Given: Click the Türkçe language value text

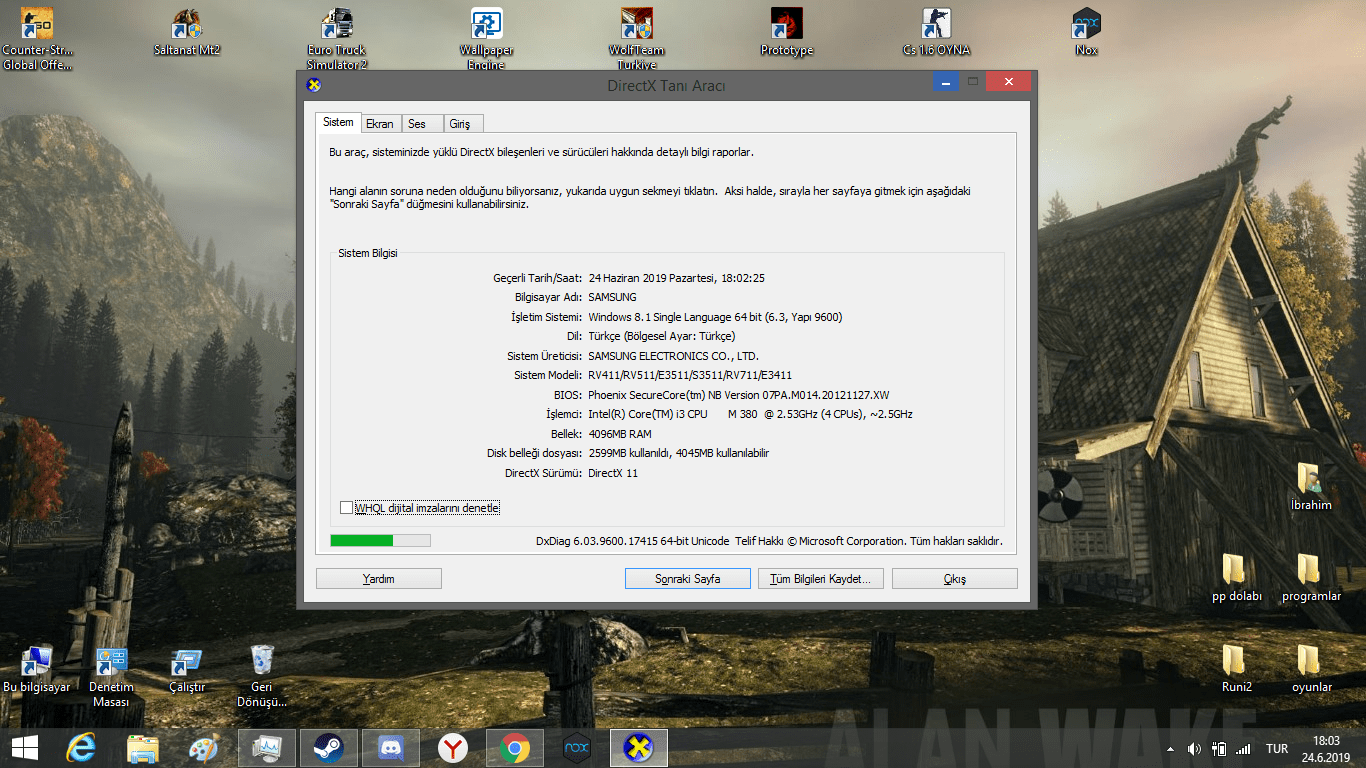Looking at the screenshot, I should click(x=661, y=336).
